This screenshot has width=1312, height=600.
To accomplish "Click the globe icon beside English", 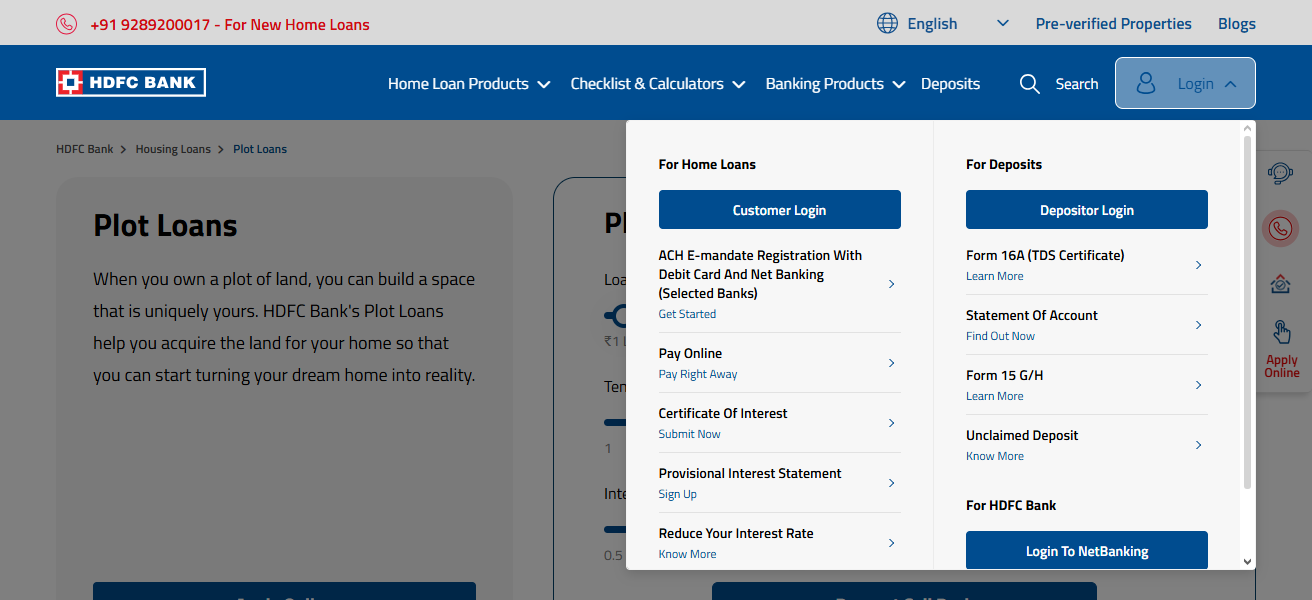I will [x=887, y=22].
